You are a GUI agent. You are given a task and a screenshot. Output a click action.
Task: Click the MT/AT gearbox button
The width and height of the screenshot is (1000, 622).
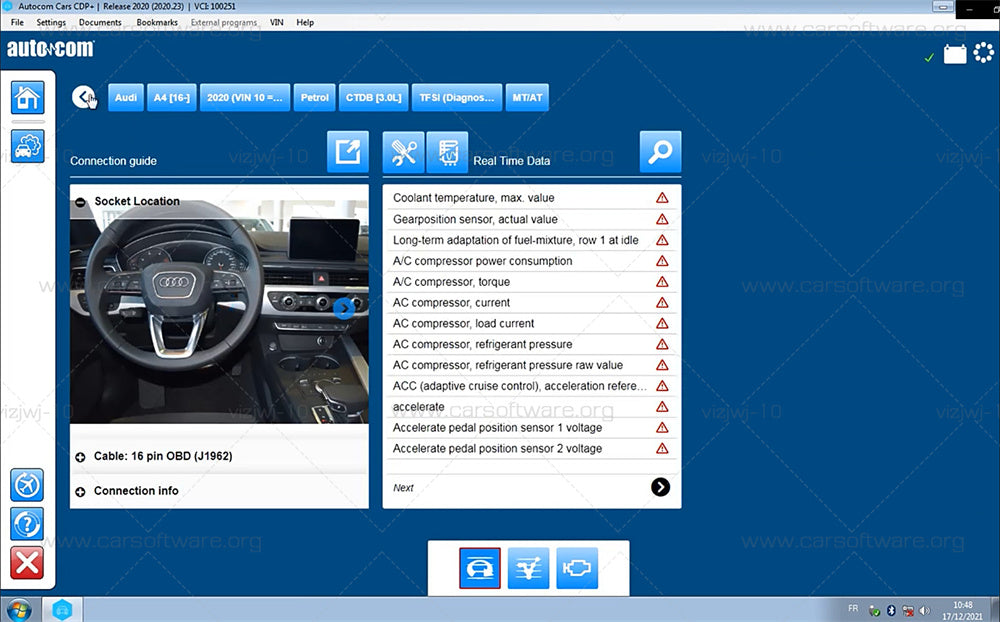click(527, 98)
